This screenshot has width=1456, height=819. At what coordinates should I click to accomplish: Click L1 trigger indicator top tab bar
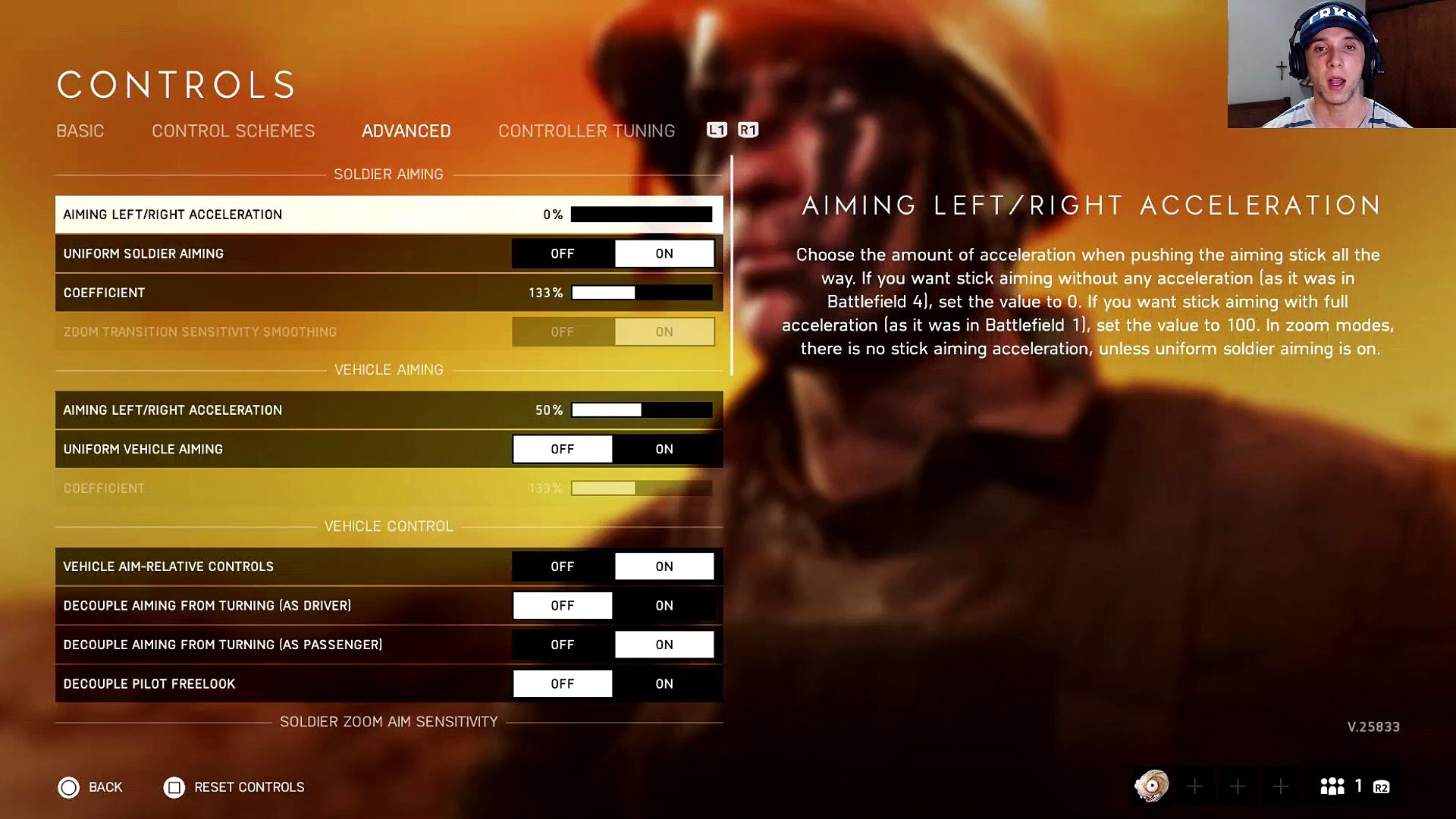click(715, 130)
